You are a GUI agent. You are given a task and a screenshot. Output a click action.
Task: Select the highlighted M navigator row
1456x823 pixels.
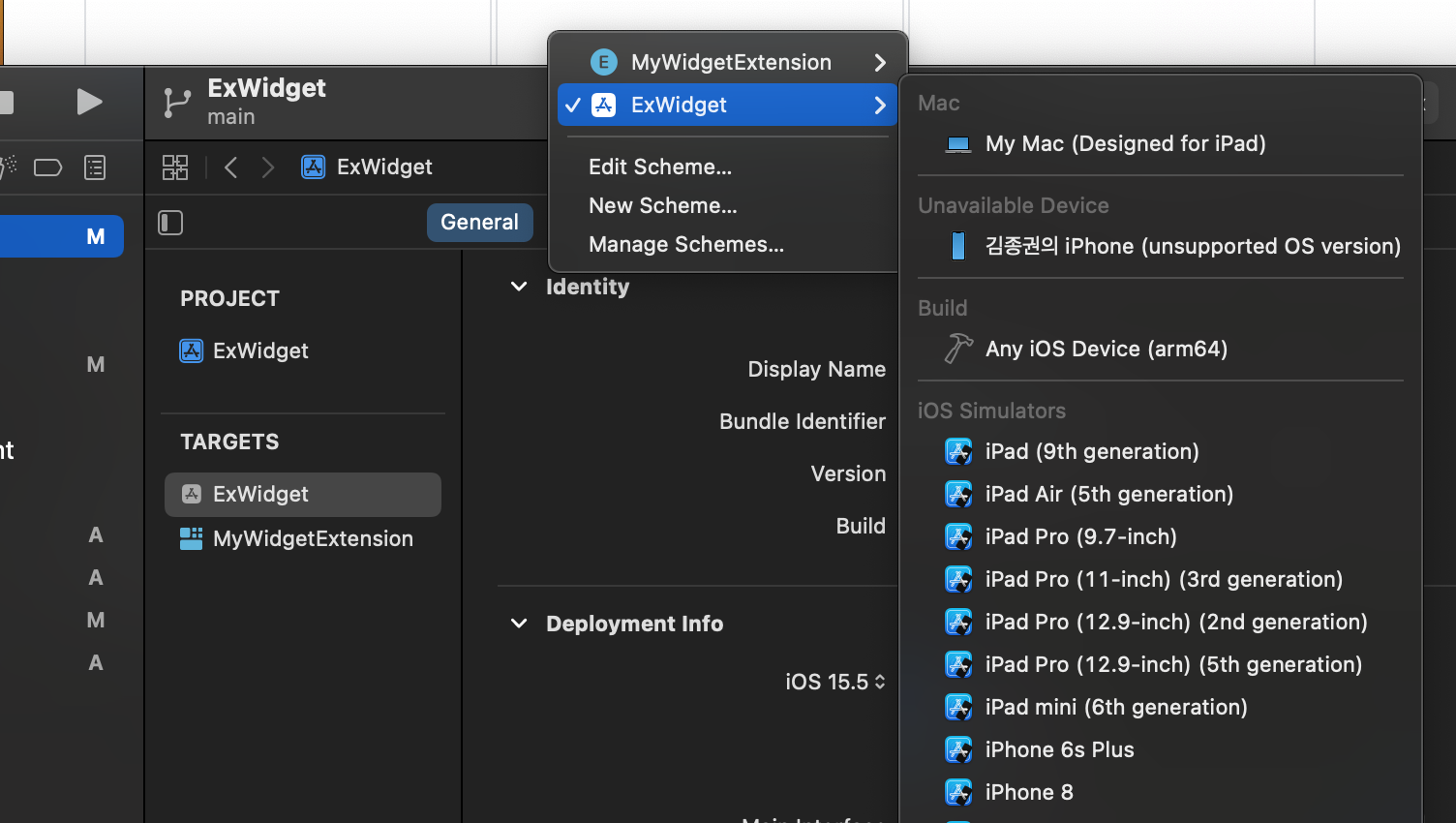coord(62,236)
